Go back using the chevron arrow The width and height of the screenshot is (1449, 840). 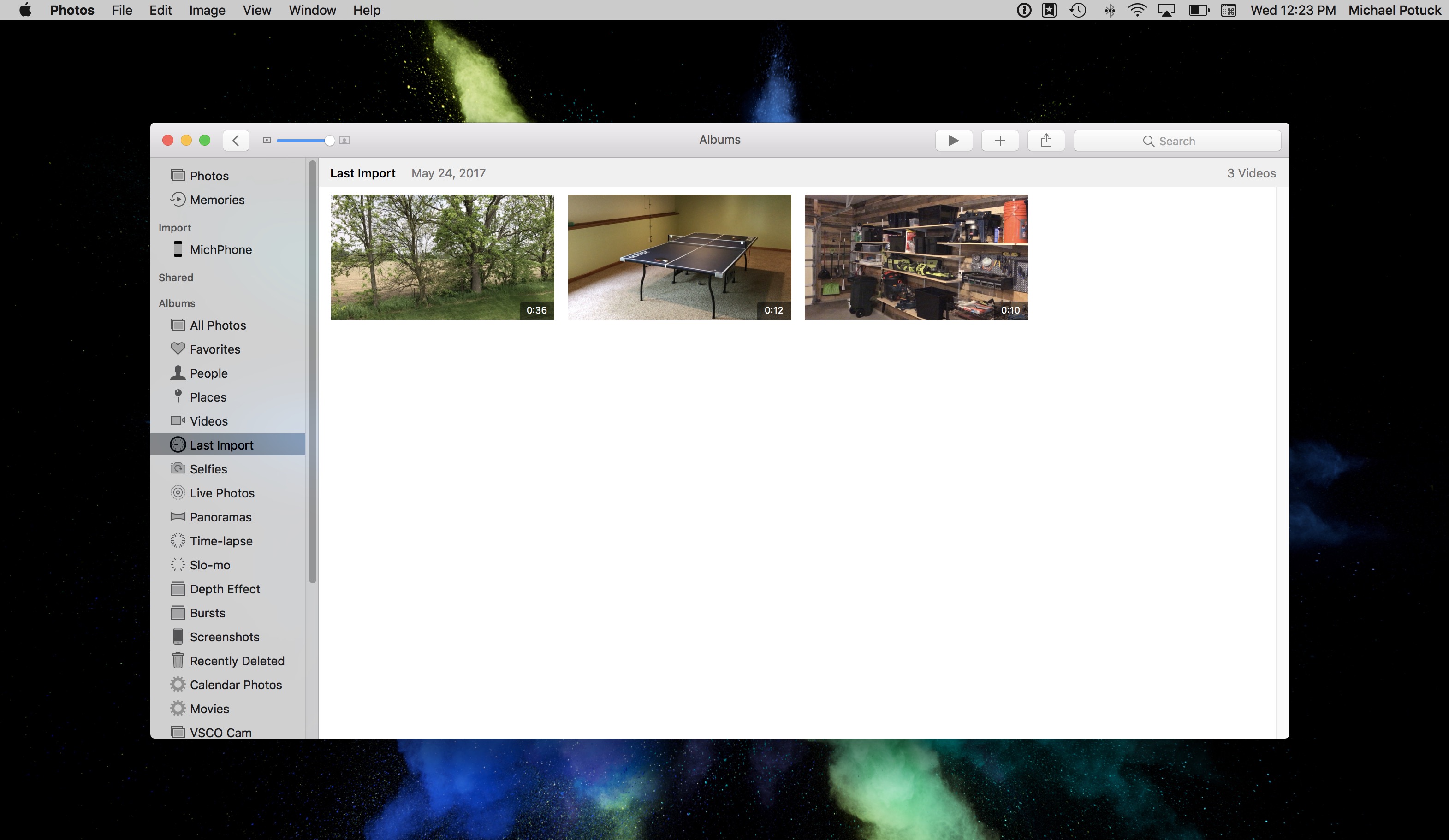point(236,140)
